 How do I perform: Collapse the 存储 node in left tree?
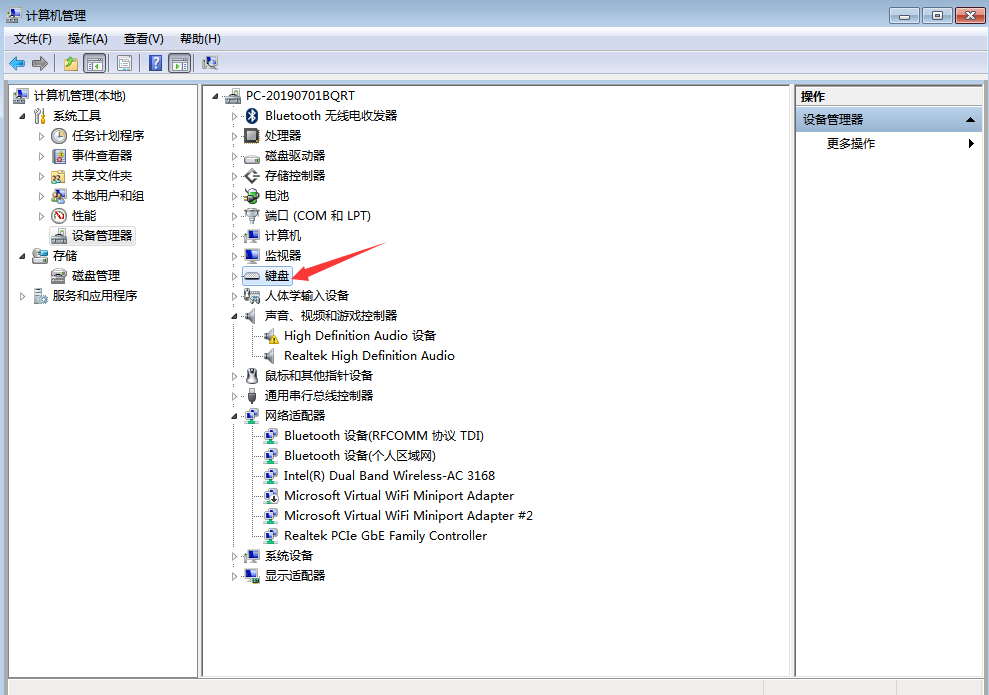point(23,256)
